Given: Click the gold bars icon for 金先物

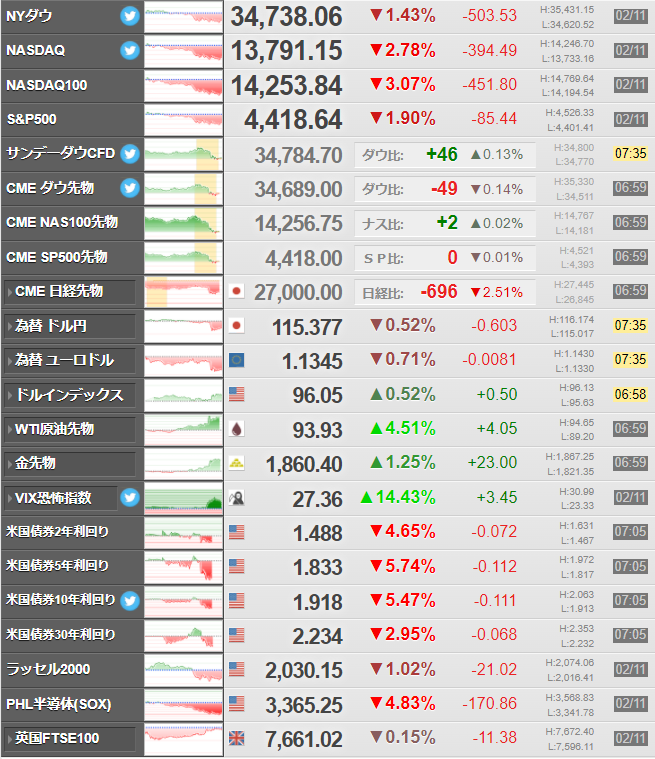Looking at the screenshot, I should [236, 463].
